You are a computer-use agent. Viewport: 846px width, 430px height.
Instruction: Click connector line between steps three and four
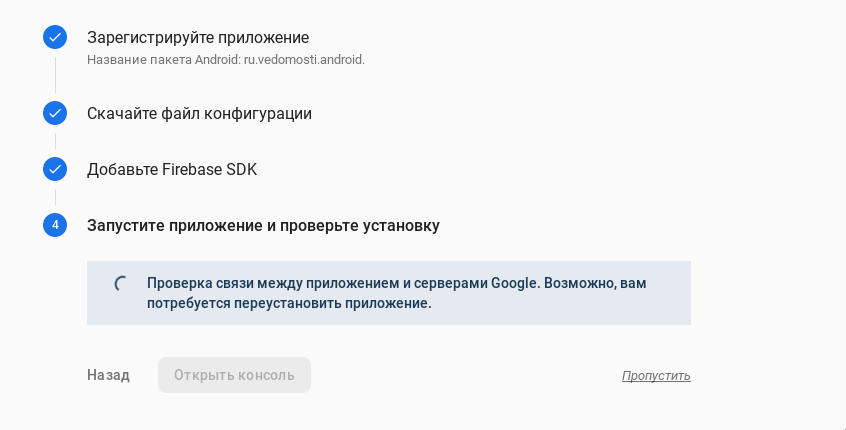pyautogui.click(x=55, y=197)
